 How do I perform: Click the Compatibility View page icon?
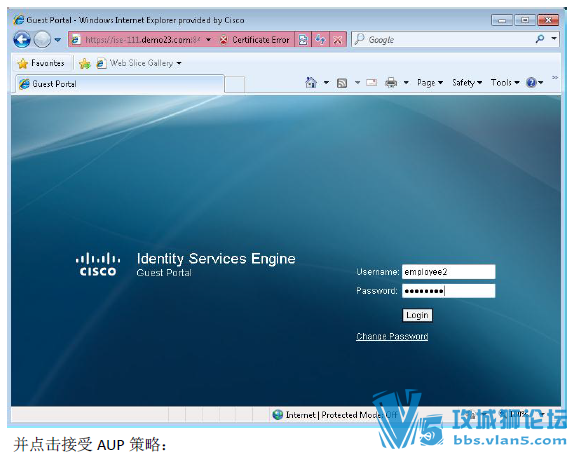(303, 39)
